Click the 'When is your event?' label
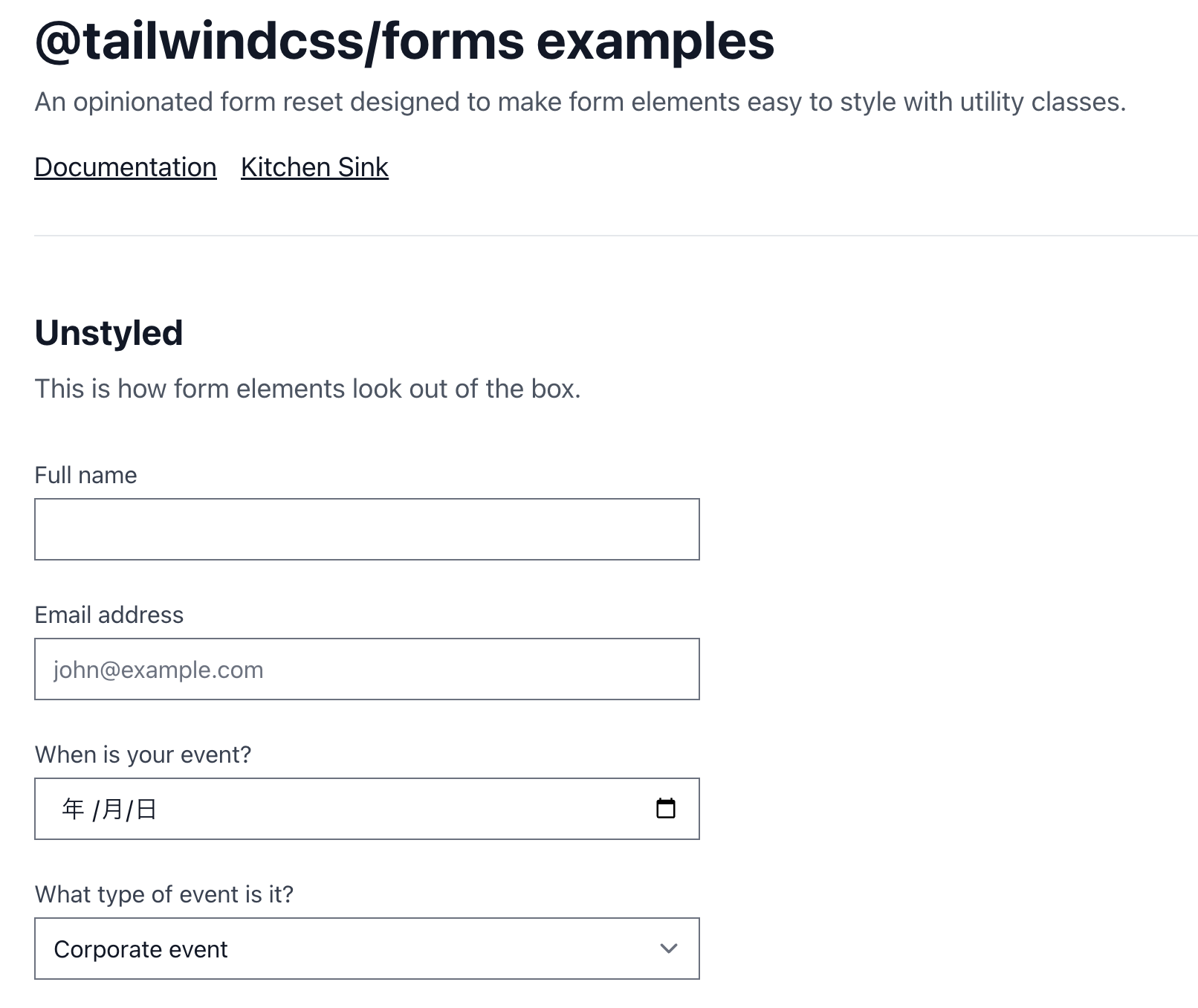This screenshot has height=1008, width=1198. coord(143,755)
